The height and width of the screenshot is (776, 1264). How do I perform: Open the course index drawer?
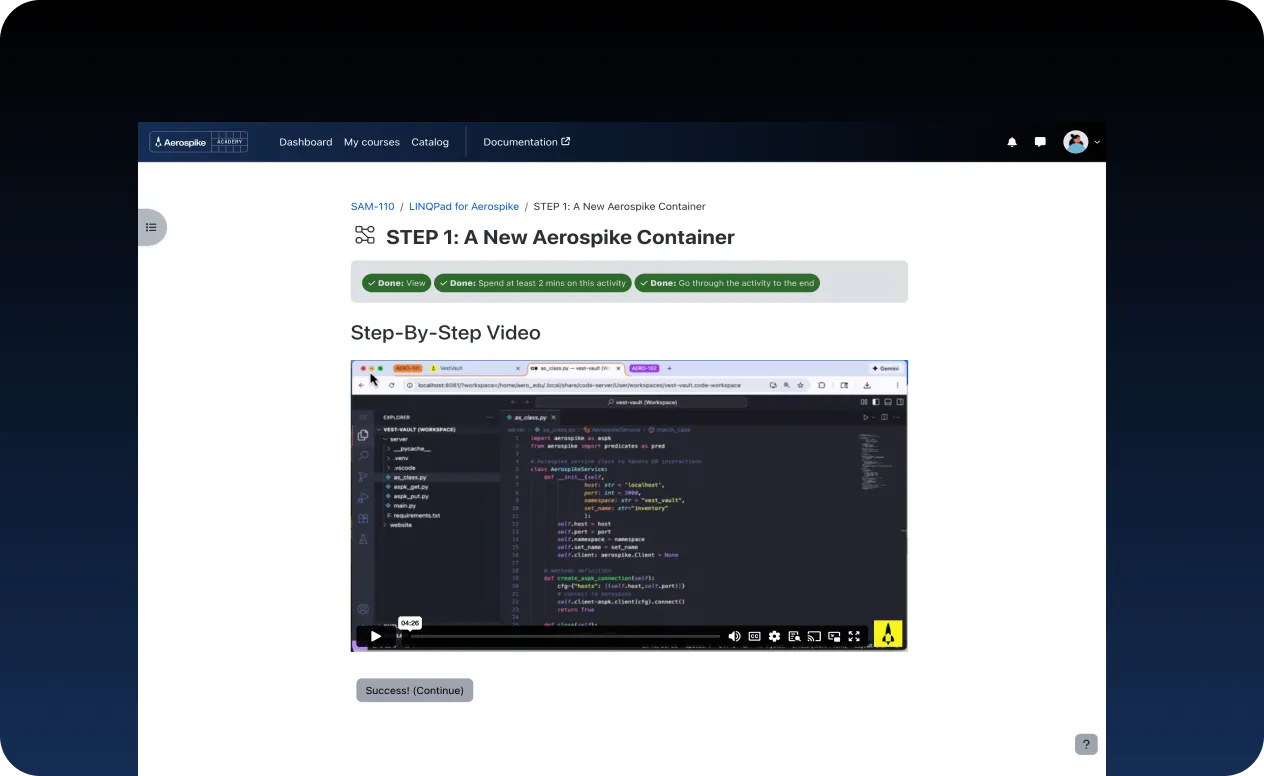coord(151,227)
